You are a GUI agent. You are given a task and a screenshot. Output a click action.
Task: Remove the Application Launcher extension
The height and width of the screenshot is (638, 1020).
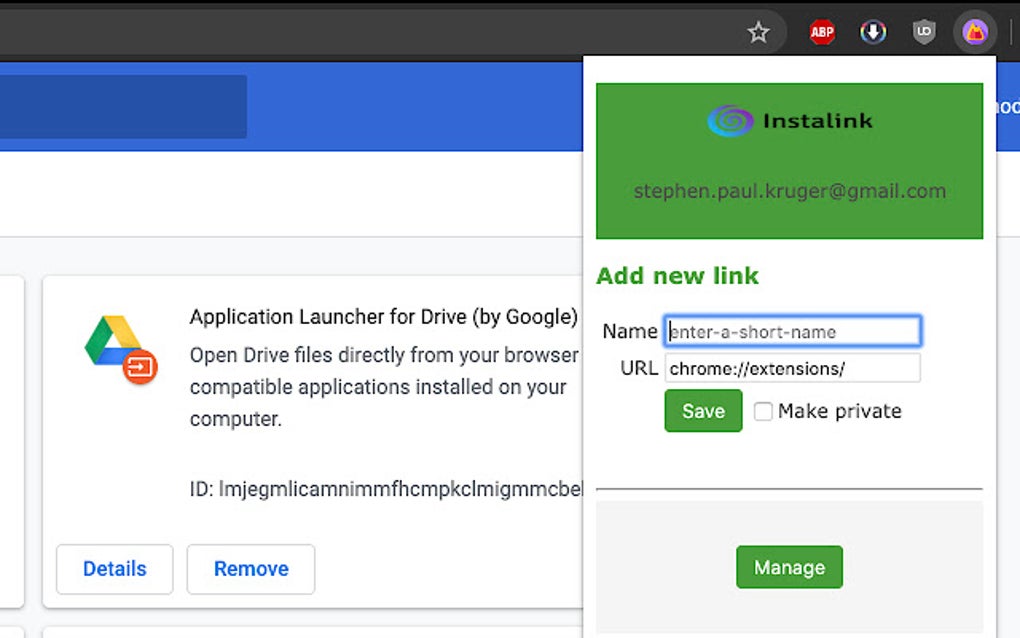pos(250,569)
